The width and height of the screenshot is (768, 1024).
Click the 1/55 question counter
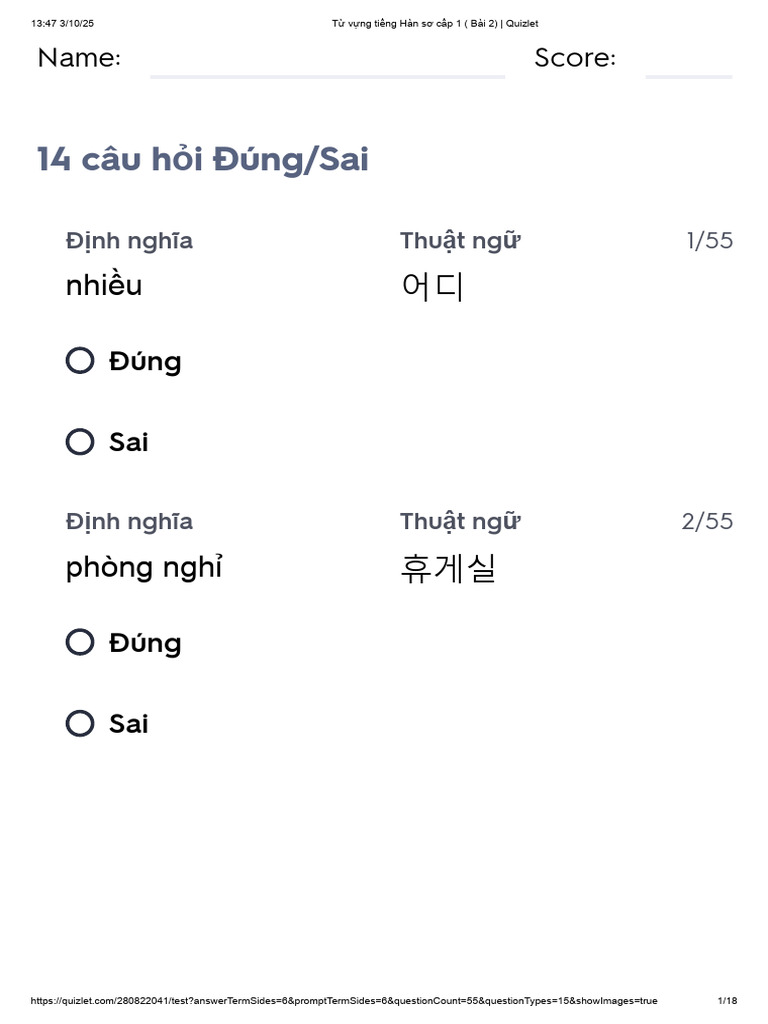[x=709, y=241]
